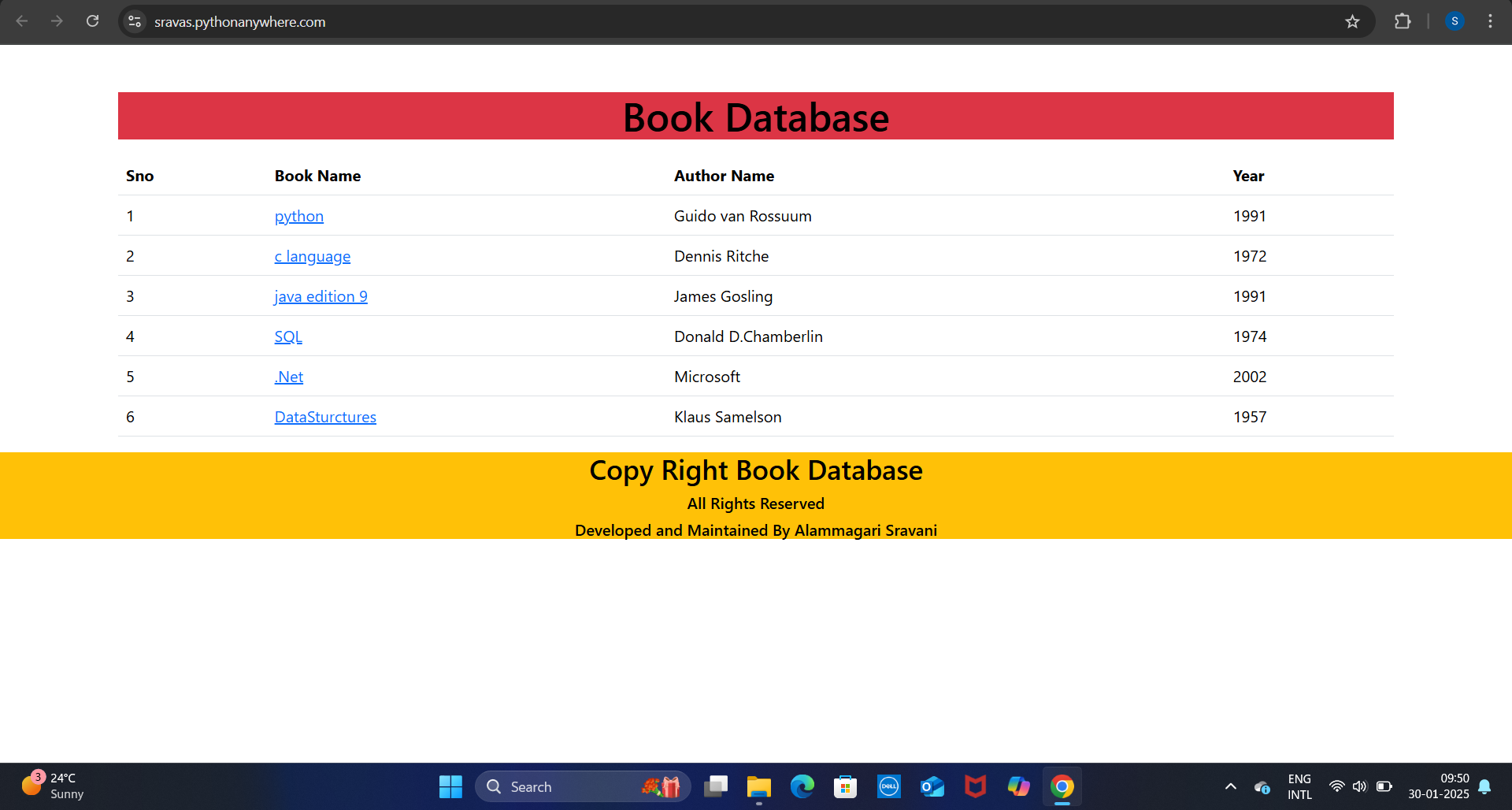This screenshot has height=810, width=1512.
Task: Open the c language book link
Action: pyautogui.click(x=313, y=256)
